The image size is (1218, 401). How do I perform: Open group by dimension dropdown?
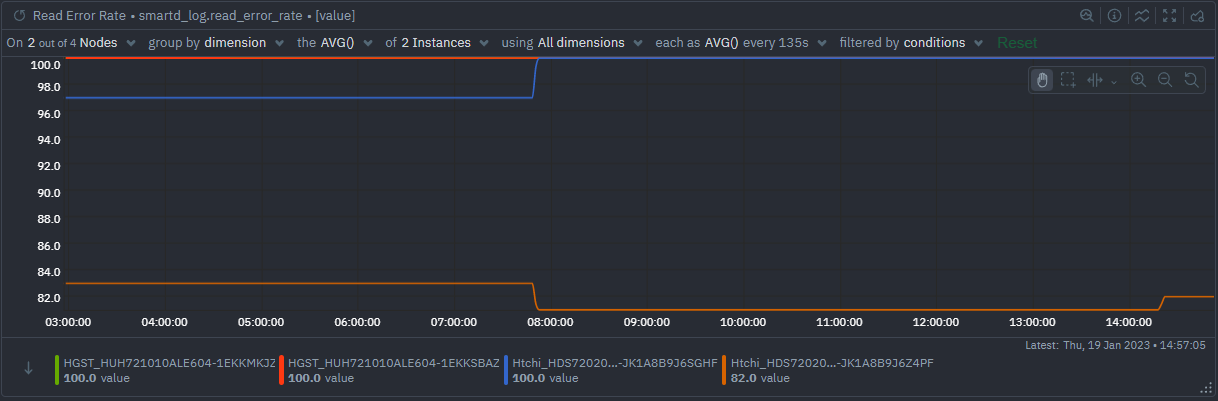(x=216, y=43)
